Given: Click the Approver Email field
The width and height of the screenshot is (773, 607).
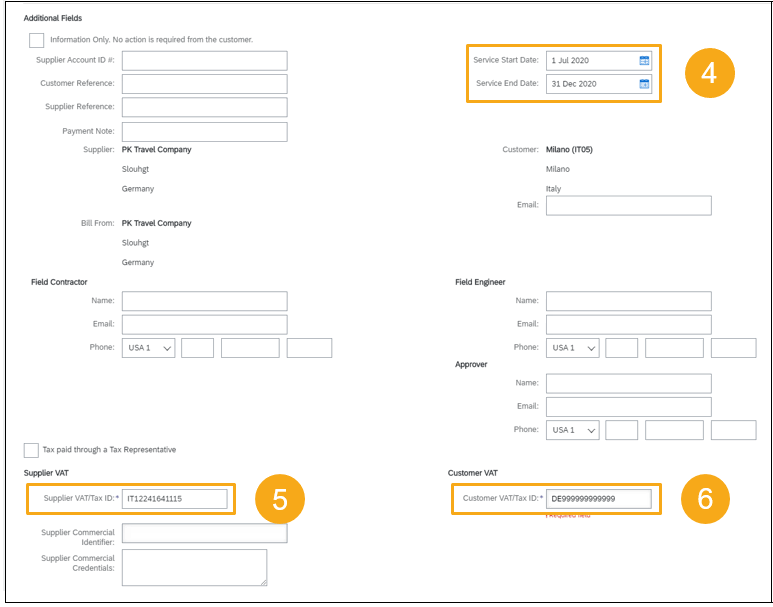Looking at the screenshot, I should [x=629, y=407].
